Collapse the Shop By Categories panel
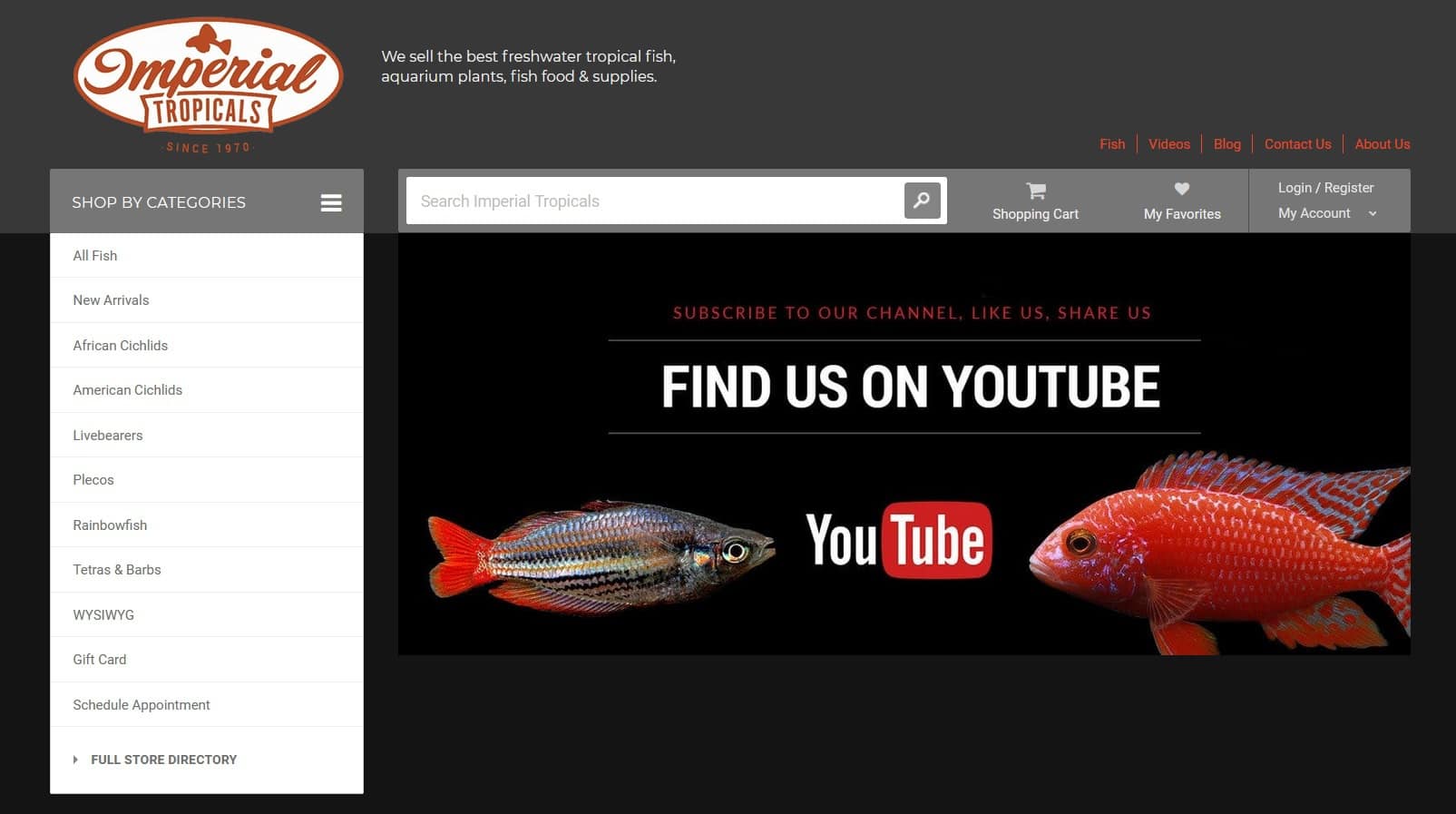This screenshot has width=1456, height=814. click(x=159, y=202)
